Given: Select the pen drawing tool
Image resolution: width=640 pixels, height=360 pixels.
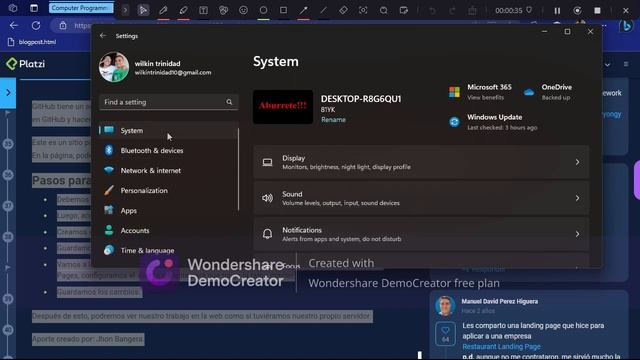Looking at the screenshot, I should 163,10.
